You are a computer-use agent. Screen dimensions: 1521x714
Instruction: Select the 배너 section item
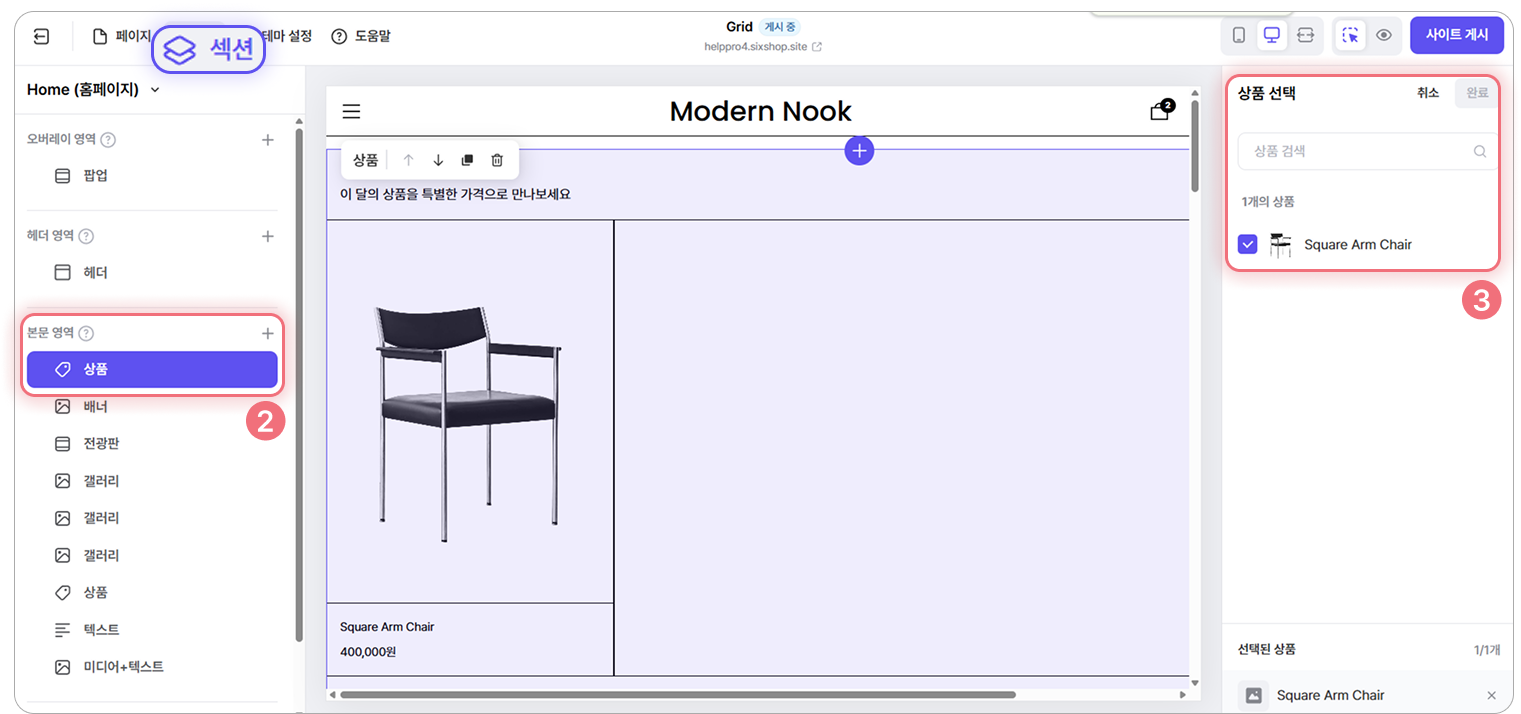point(151,407)
